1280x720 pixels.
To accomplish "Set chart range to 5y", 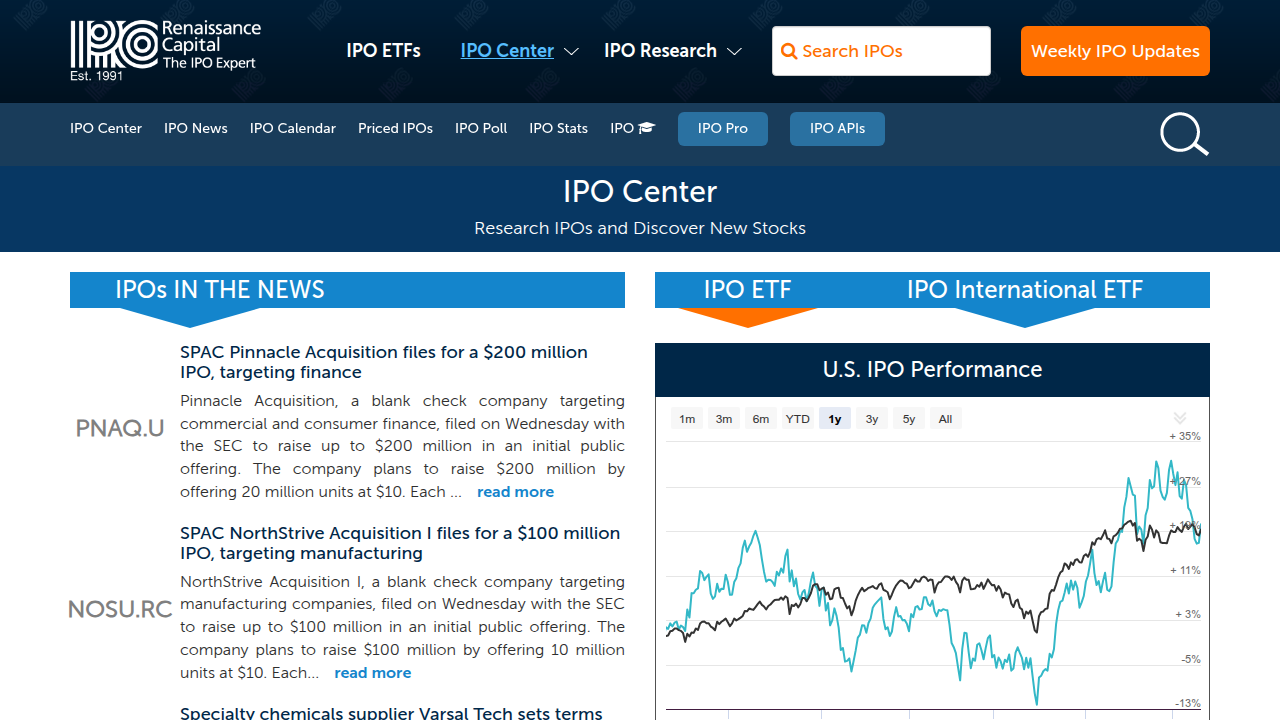I will pos(909,419).
